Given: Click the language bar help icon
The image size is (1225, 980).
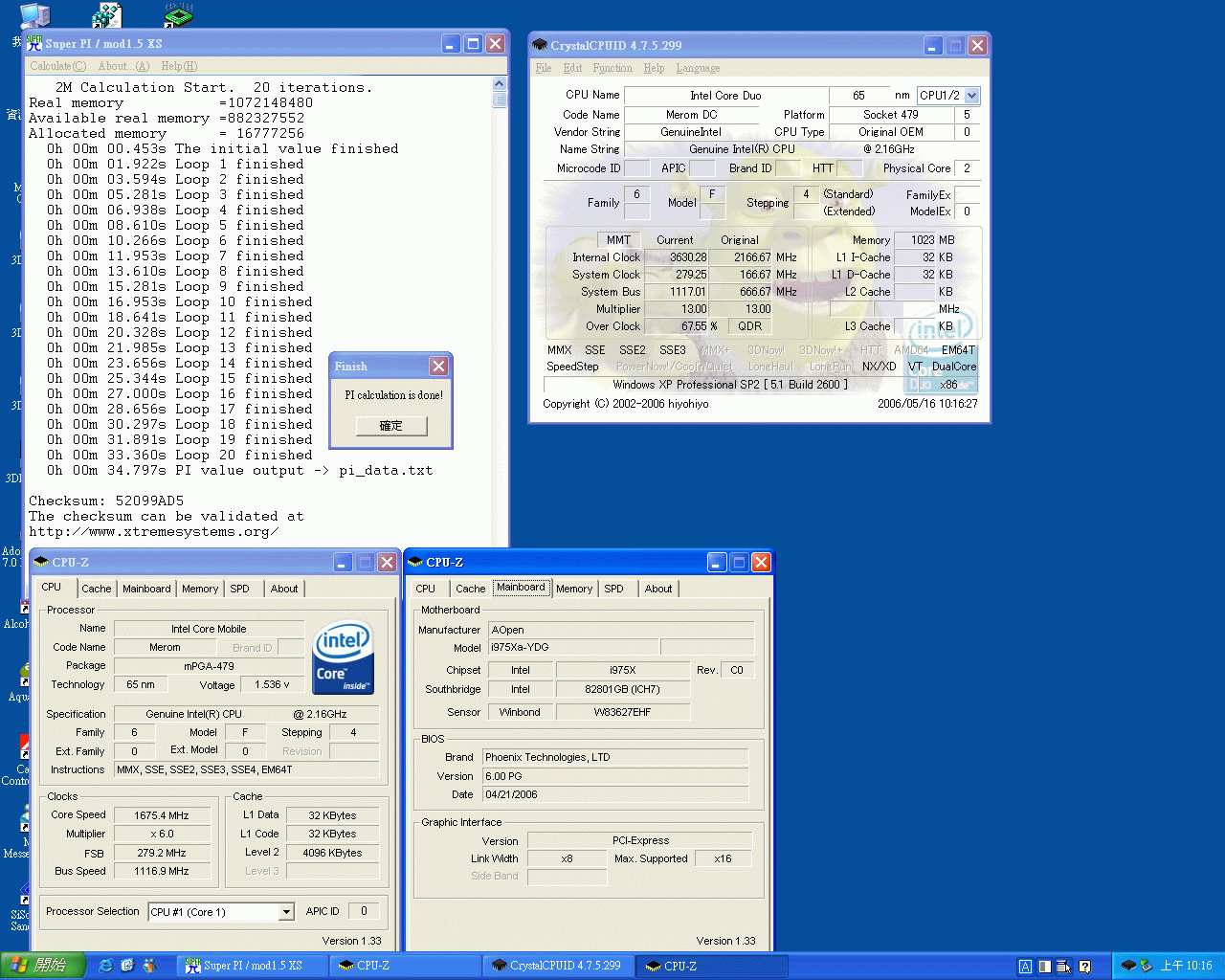Looking at the screenshot, I should [x=1084, y=967].
